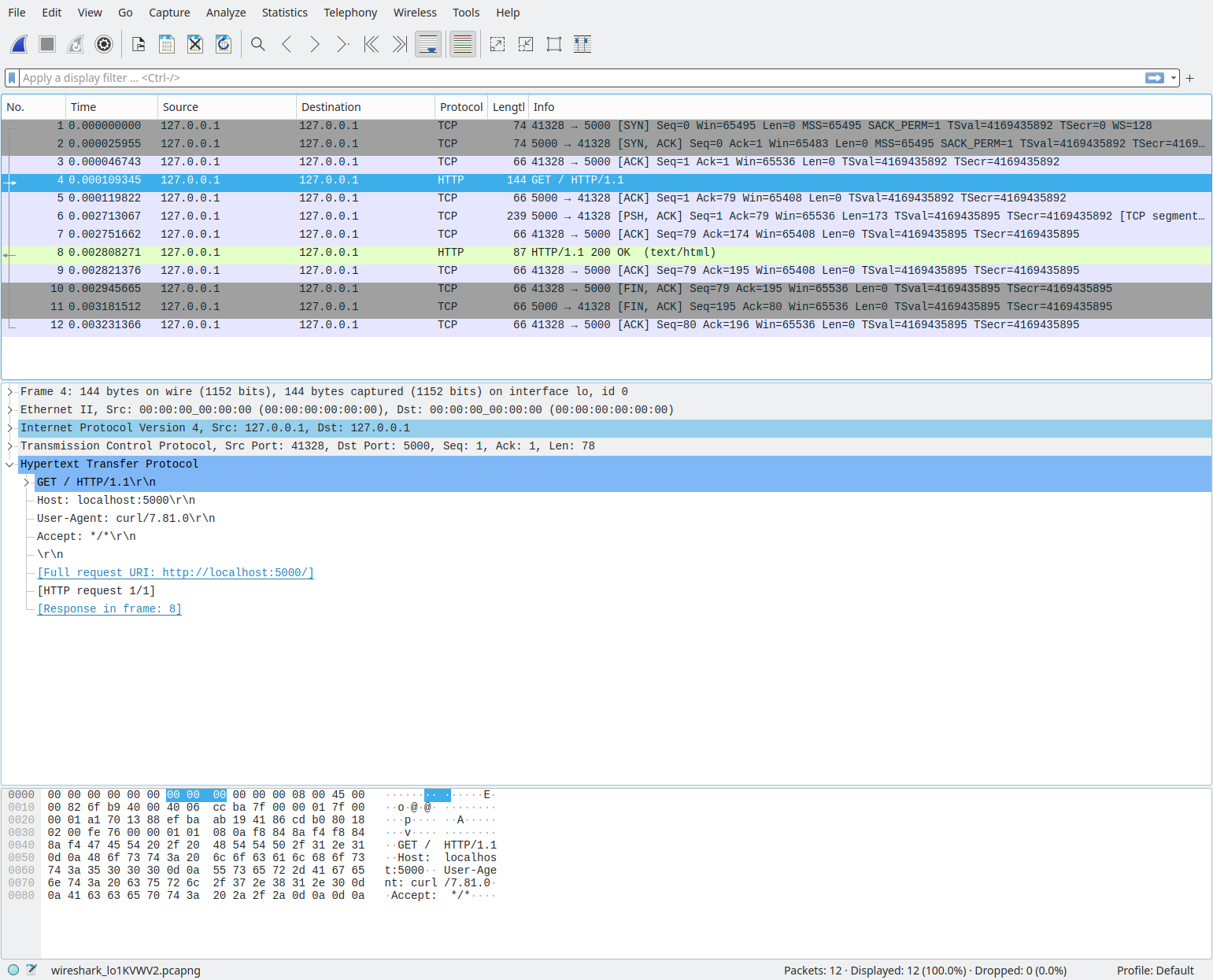The image size is (1213, 980).
Task: Click the Response in frame 8 link
Action: pos(109,609)
